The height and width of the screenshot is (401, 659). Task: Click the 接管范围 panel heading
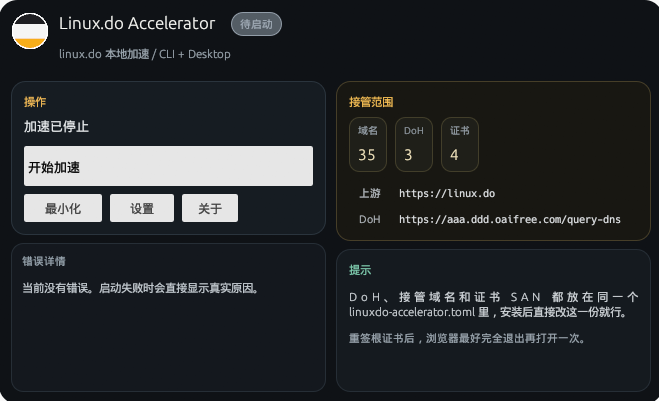371,102
